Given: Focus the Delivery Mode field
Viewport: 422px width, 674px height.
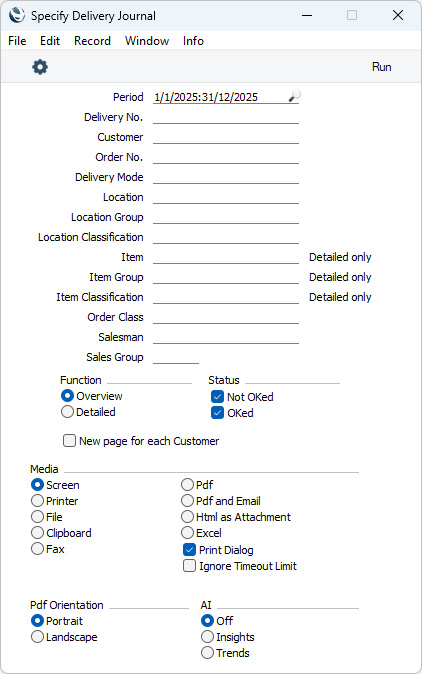Looking at the screenshot, I should (x=226, y=177).
